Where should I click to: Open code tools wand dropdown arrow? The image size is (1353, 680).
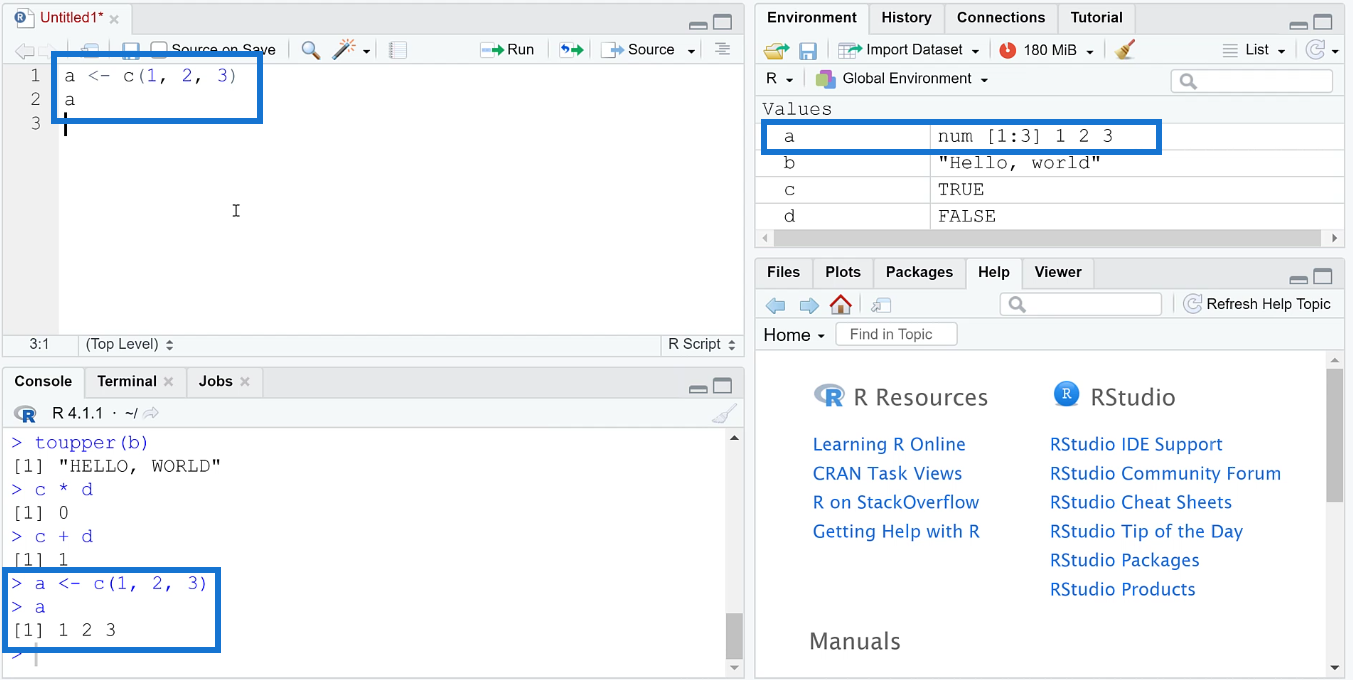click(x=366, y=51)
